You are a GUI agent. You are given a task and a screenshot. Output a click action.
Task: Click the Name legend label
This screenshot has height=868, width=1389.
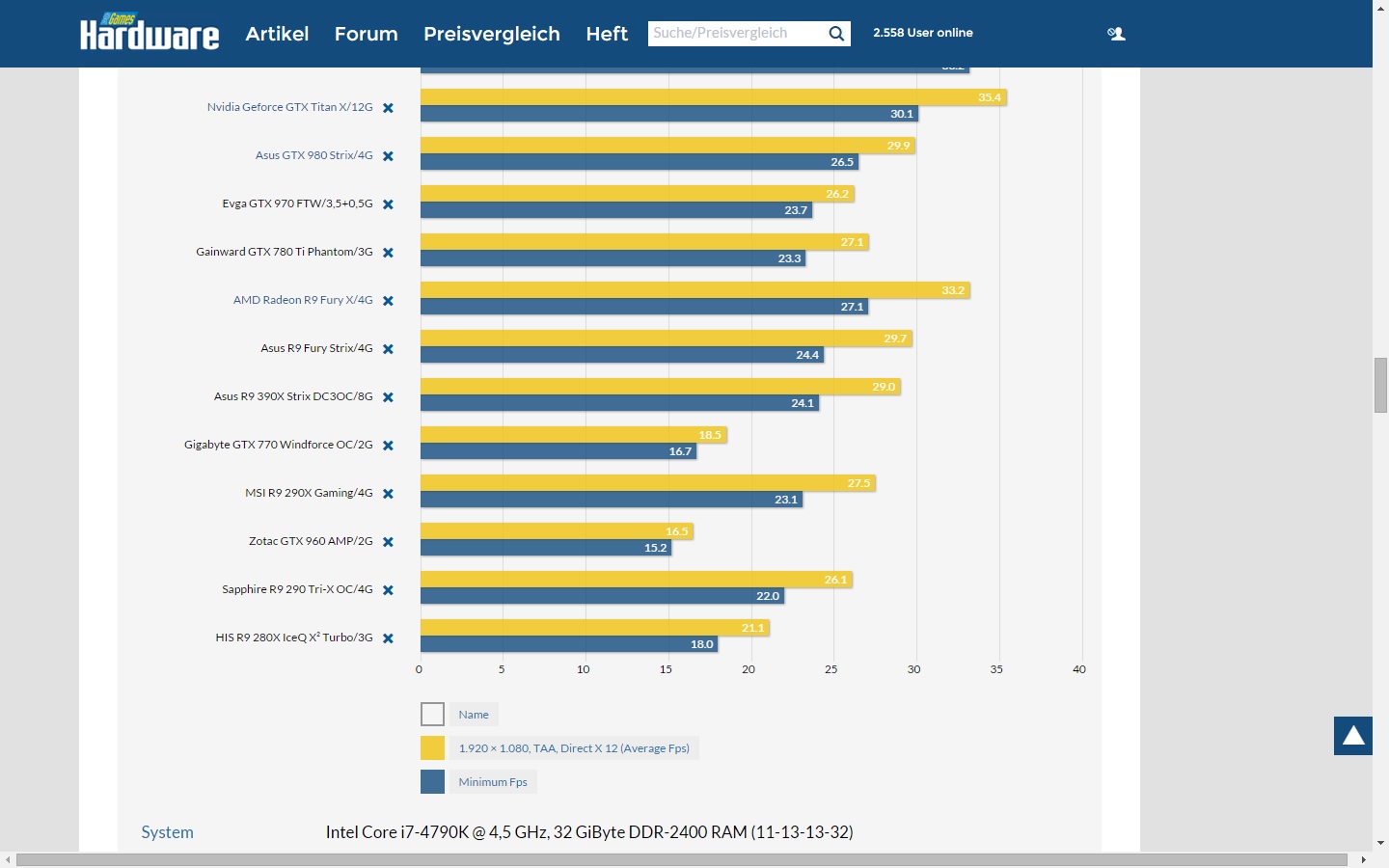click(x=474, y=715)
